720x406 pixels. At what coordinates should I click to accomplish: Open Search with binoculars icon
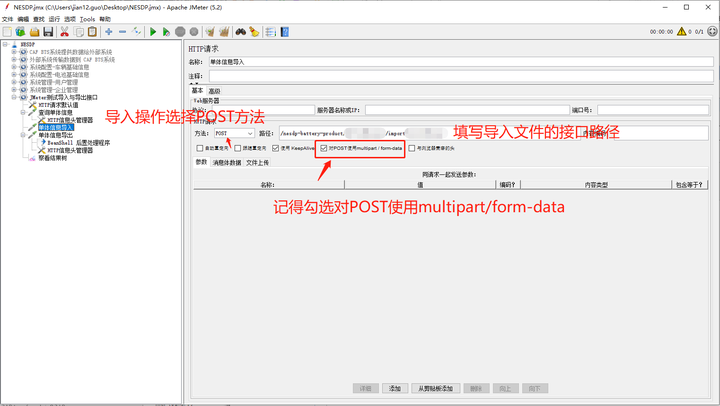(241, 32)
